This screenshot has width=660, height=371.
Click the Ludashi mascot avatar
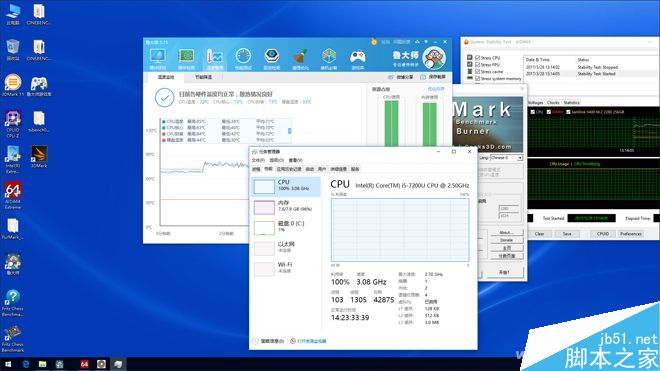point(434,58)
